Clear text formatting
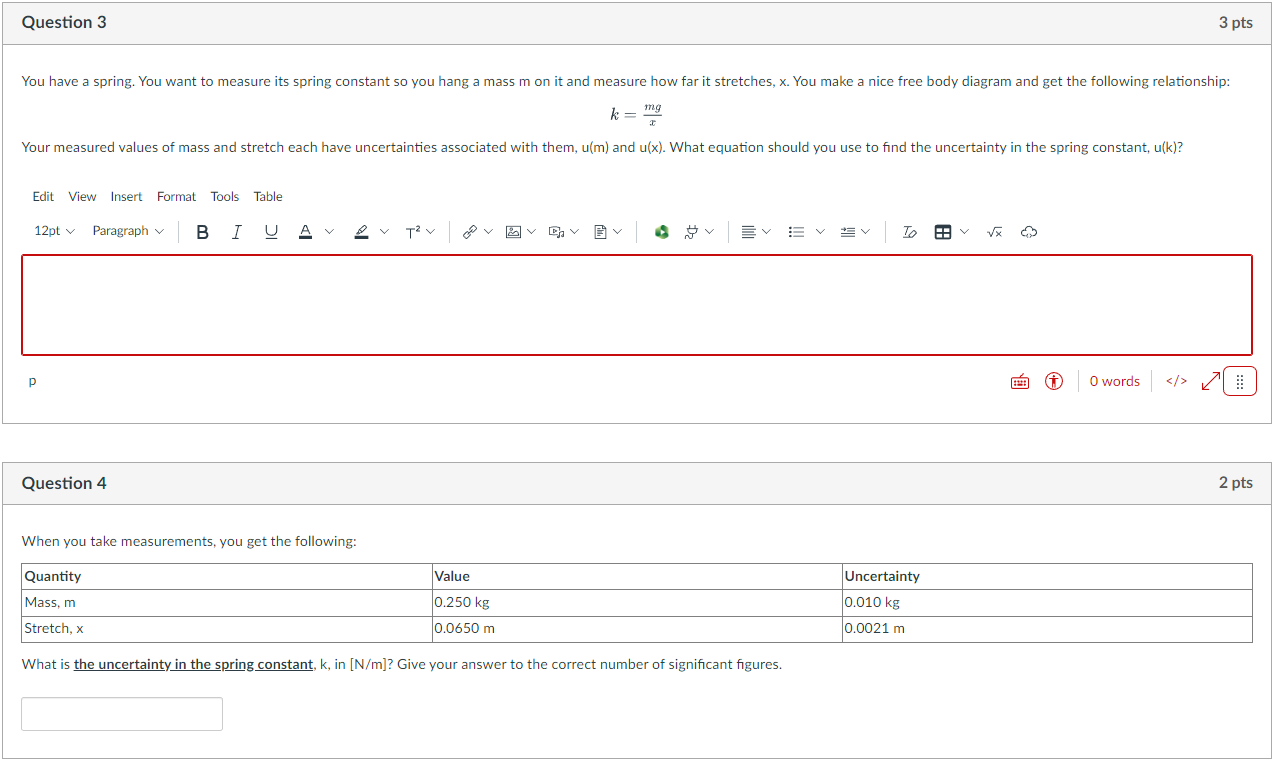 [x=908, y=231]
